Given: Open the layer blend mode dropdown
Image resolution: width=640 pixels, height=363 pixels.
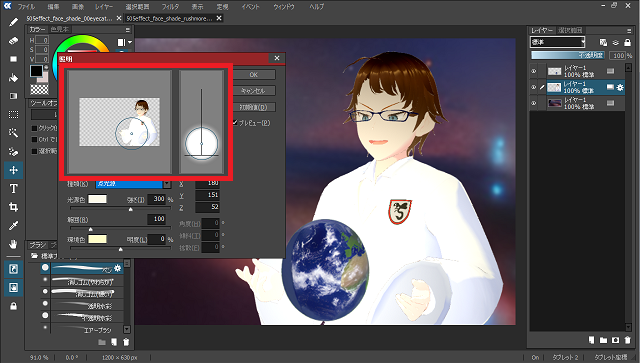Looking at the screenshot, I should coord(558,42).
